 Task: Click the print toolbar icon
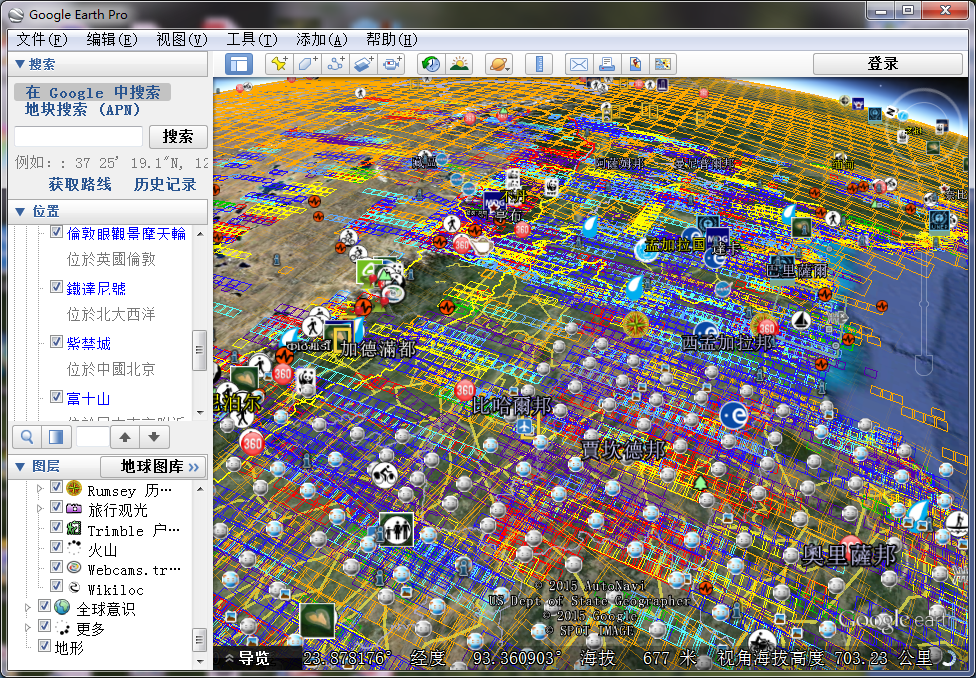[x=607, y=64]
